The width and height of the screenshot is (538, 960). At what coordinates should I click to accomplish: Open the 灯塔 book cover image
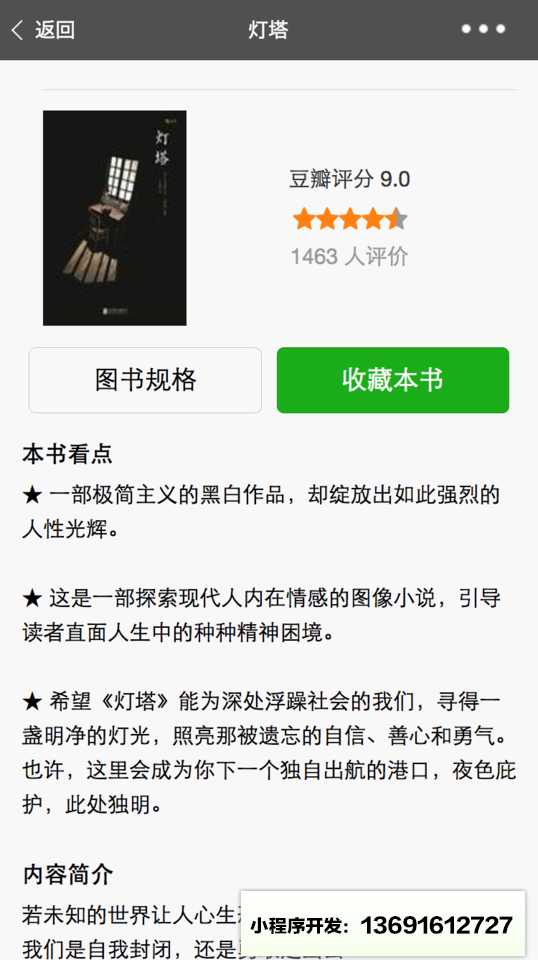point(114,218)
